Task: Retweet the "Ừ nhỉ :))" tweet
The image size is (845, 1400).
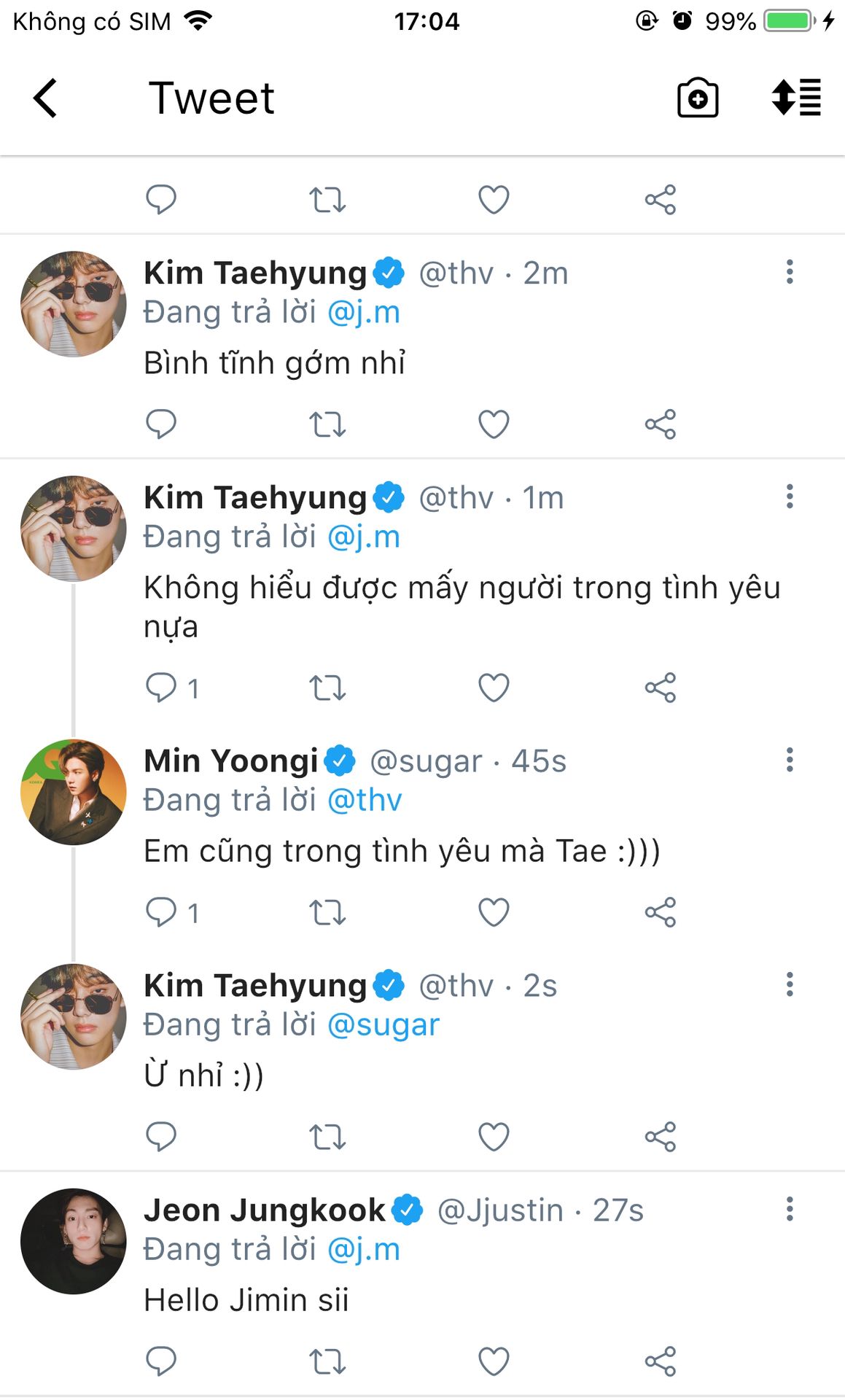Action: tap(327, 1137)
